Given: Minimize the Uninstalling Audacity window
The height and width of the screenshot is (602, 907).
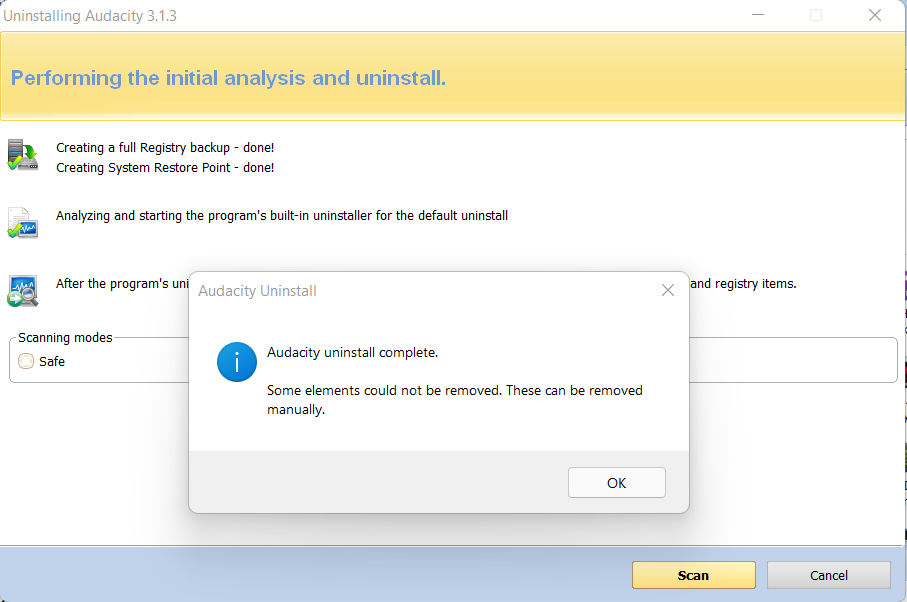Looking at the screenshot, I should point(758,15).
